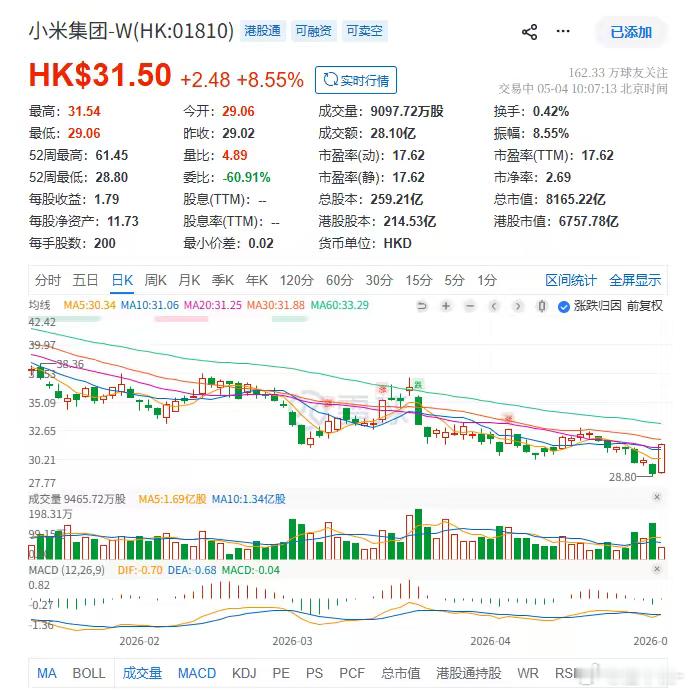The width and height of the screenshot is (692, 693).
Task: Select the PS indicator
Action: point(314,673)
